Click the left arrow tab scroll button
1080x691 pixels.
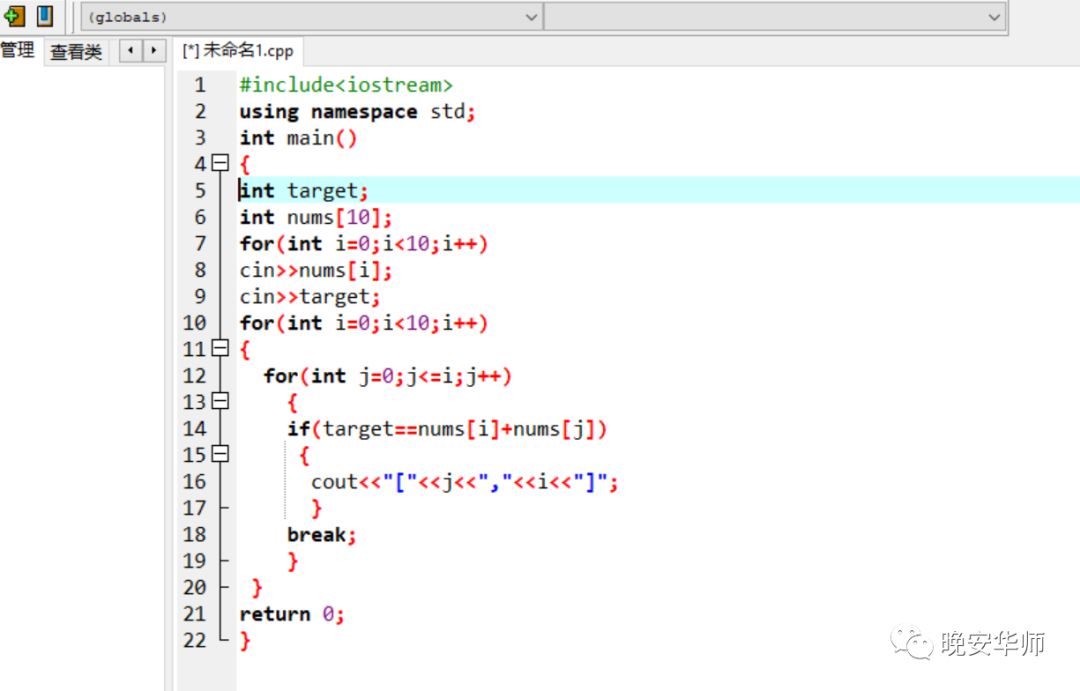(x=130, y=50)
